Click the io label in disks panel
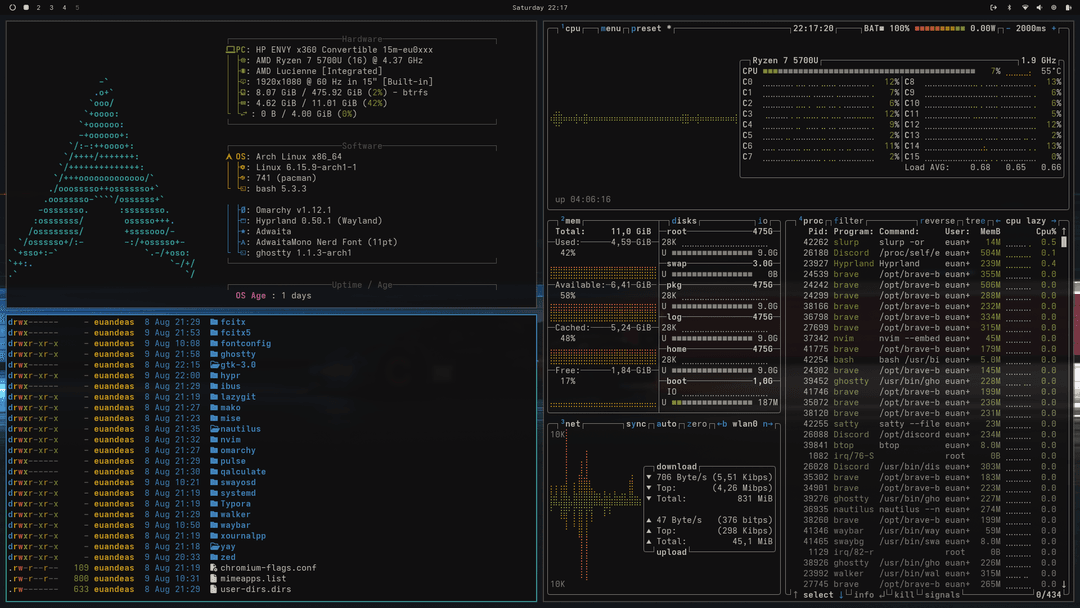 coord(762,220)
